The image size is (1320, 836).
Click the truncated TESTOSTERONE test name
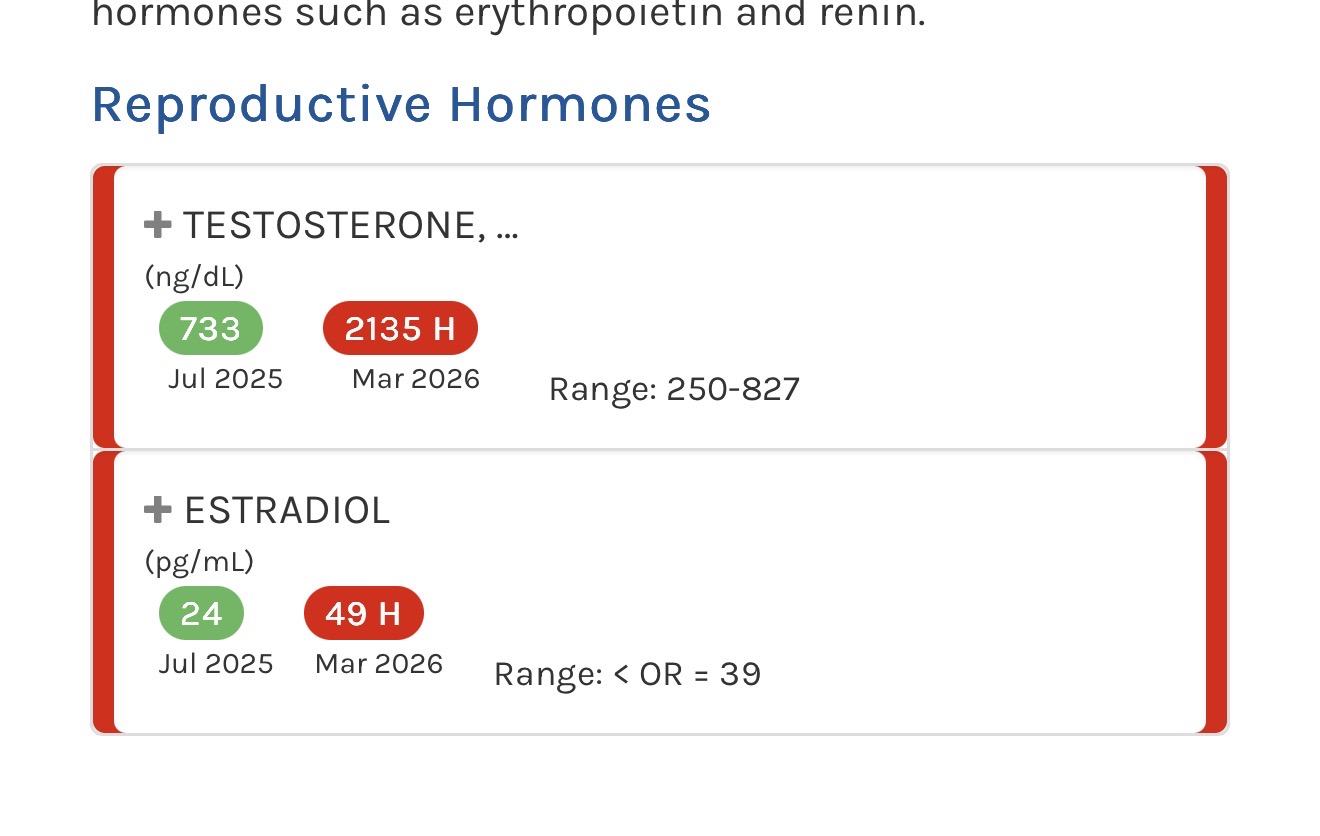(x=350, y=226)
